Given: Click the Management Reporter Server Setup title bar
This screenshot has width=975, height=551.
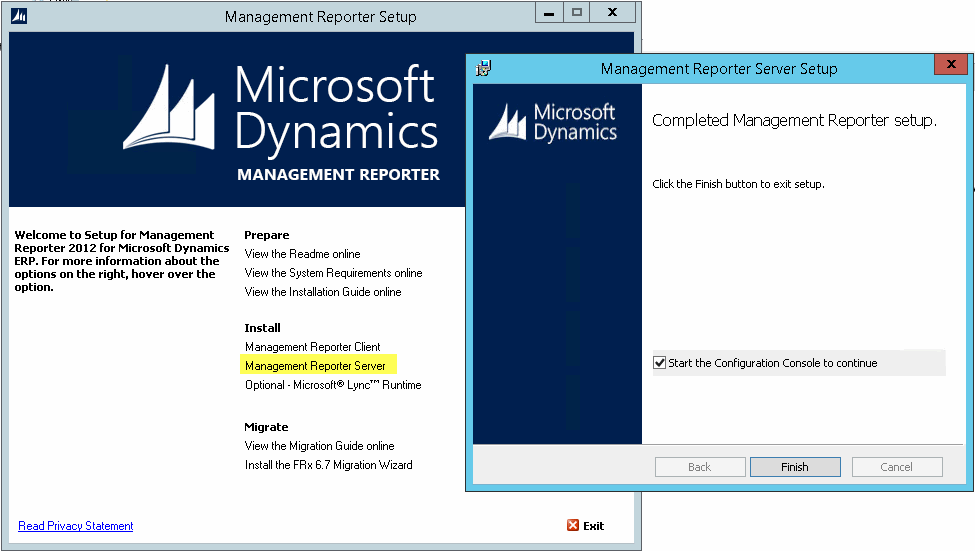Looking at the screenshot, I should (x=719, y=68).
